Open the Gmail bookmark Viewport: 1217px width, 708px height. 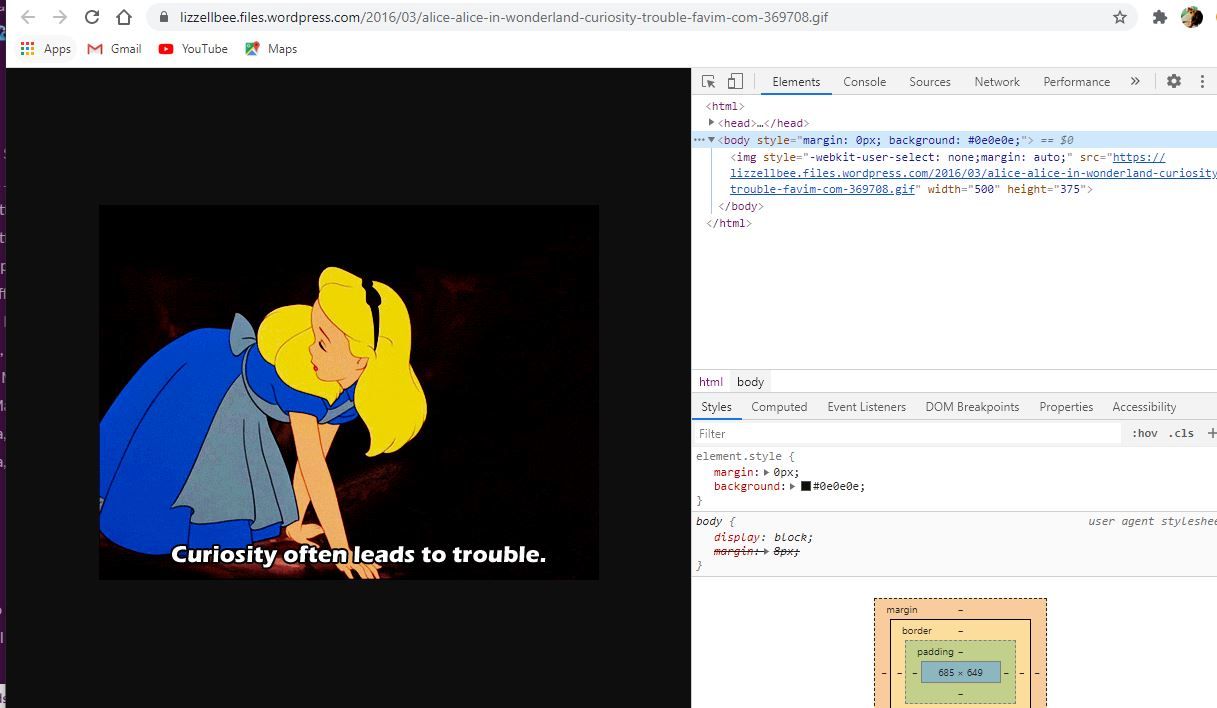pos(114,49)
